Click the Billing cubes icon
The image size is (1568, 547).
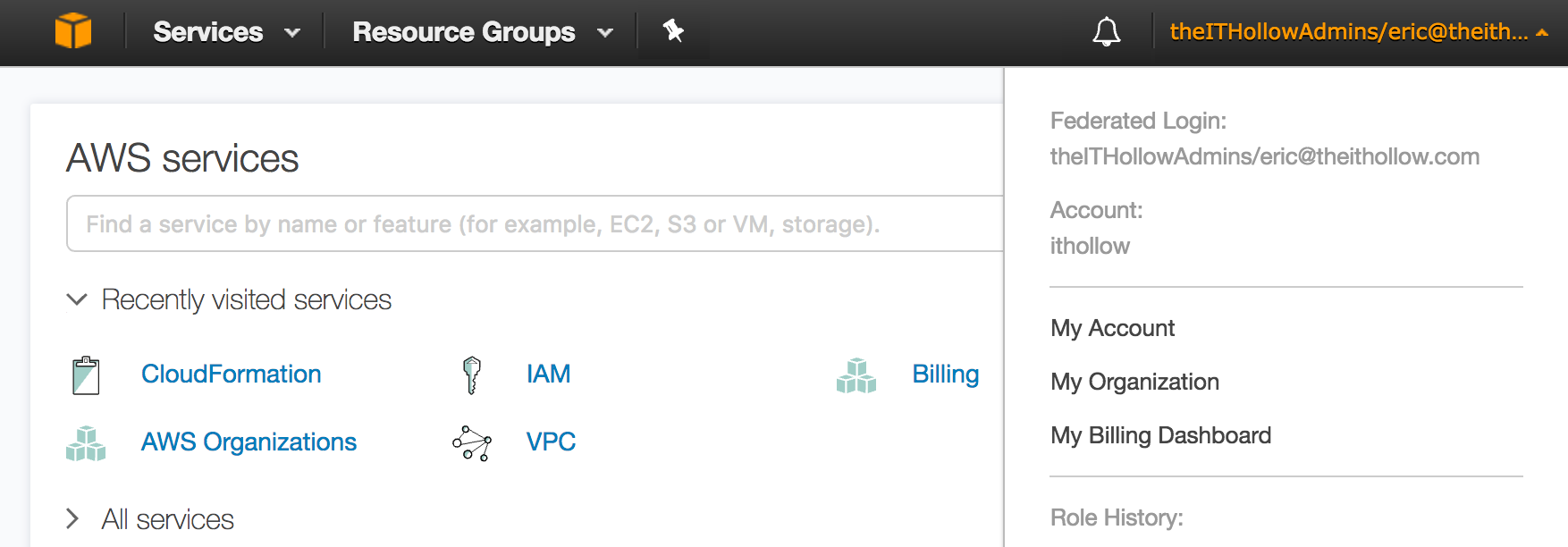click(856, 375)
